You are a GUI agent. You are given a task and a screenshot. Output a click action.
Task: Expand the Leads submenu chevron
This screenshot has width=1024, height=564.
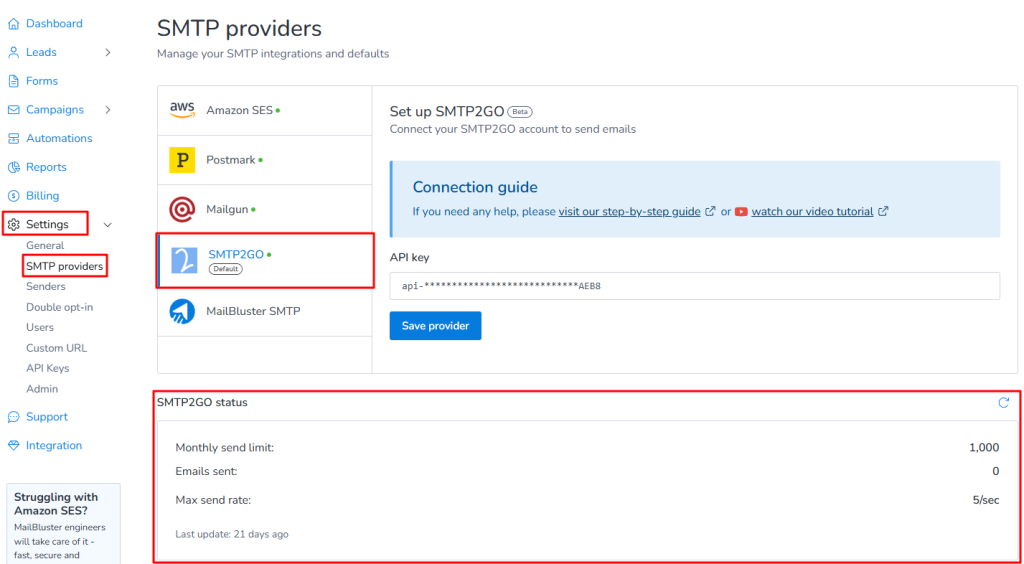pyautogui.click(x=108, y=52)
